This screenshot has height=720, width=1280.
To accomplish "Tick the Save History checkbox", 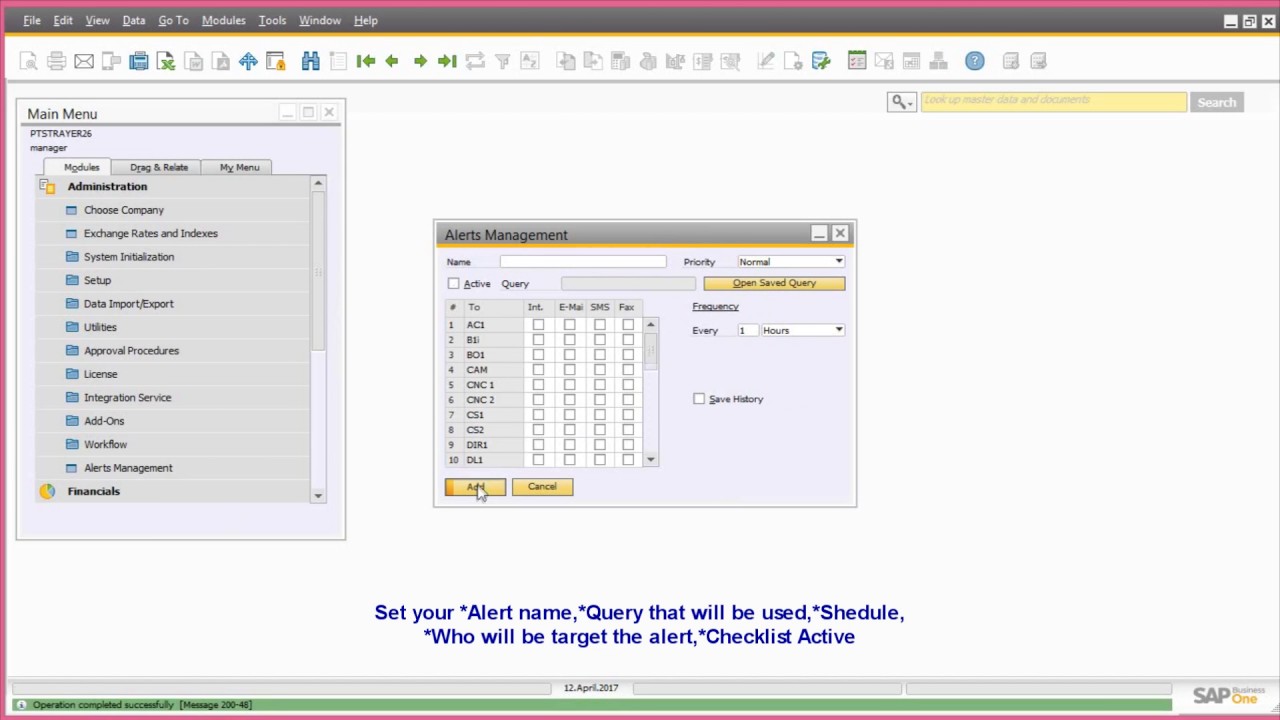I will pos(699,399).
